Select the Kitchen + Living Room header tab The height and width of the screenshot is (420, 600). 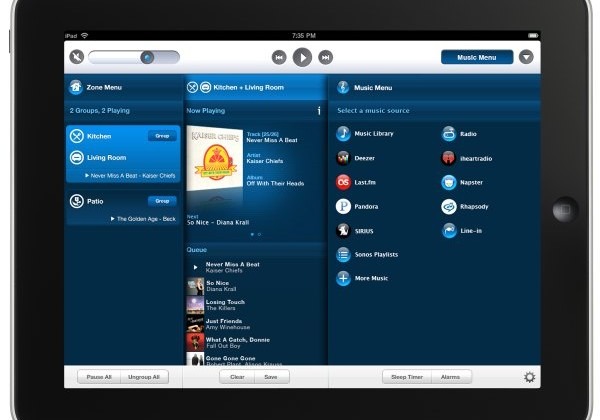pyautogui.click(x=255, y=87)
